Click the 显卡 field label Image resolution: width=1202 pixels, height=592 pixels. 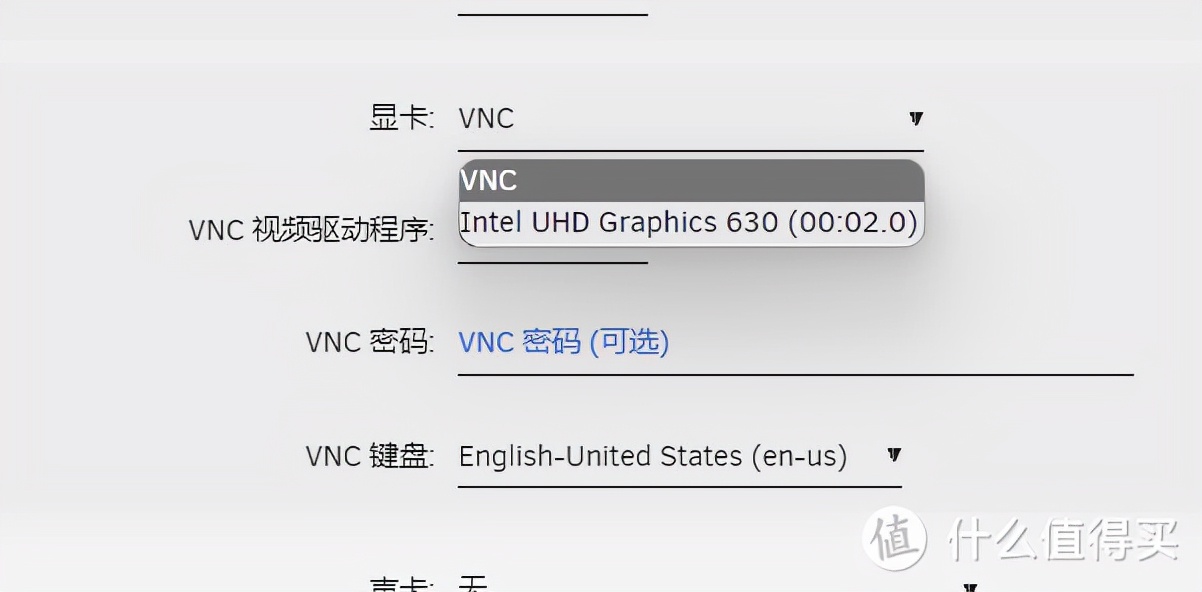400,117
